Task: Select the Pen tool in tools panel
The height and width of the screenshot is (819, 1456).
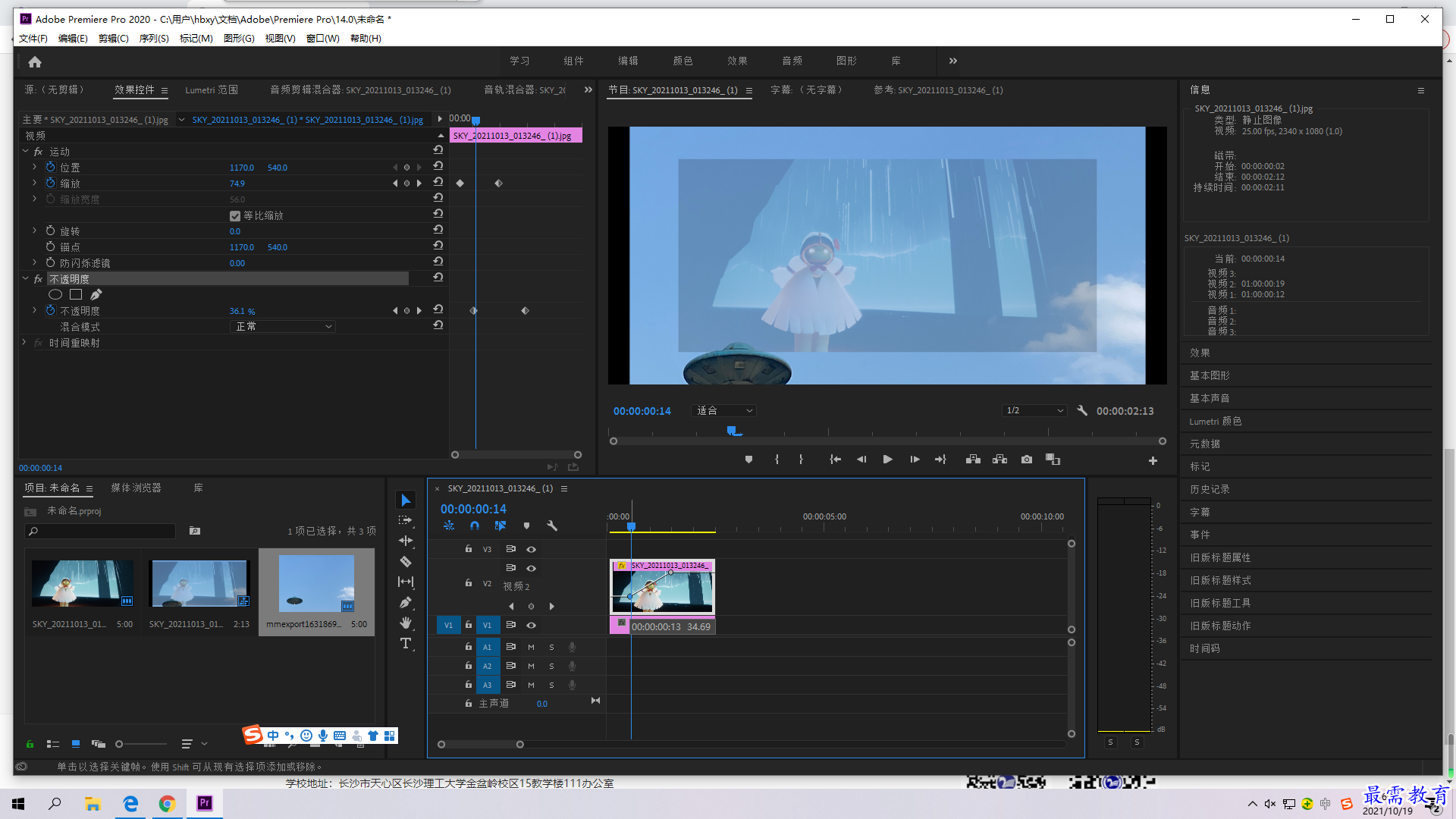Action: coord(406,602)
